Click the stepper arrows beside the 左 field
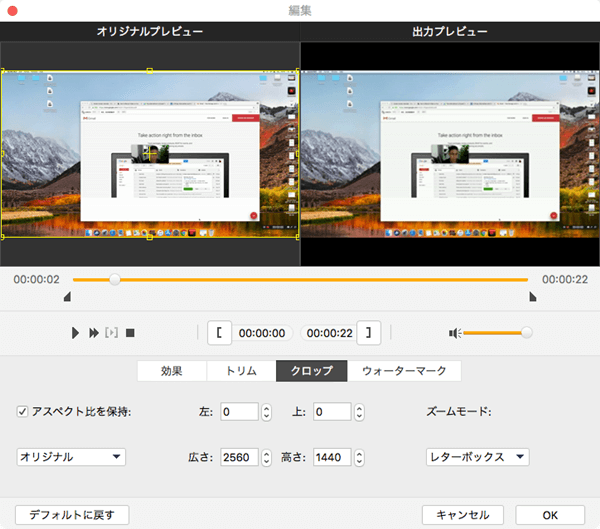The width and height of the screenshot is (600, 529). [x=267, y=411]
